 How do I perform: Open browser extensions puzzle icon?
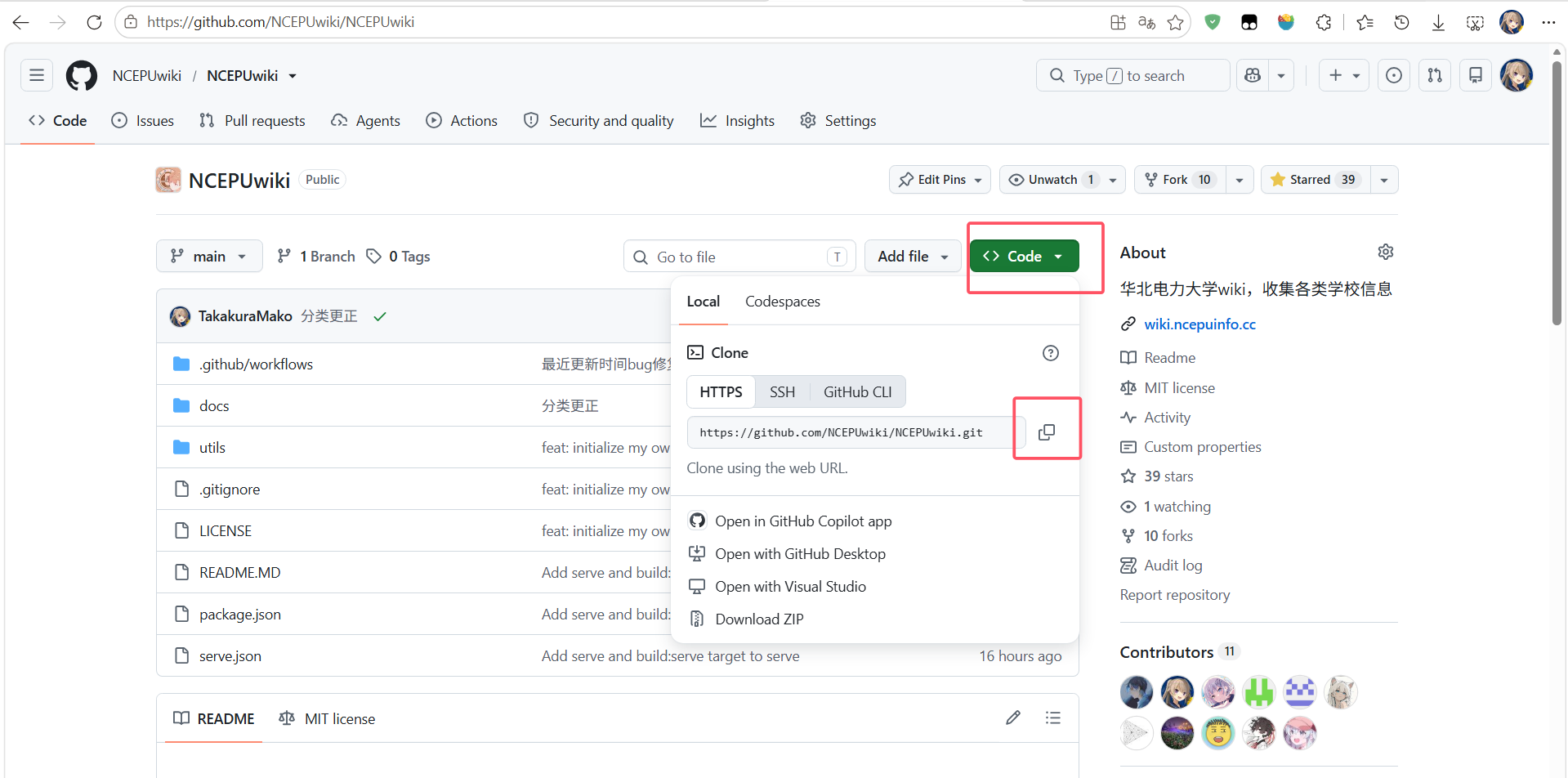click(x=1324, y=22)
